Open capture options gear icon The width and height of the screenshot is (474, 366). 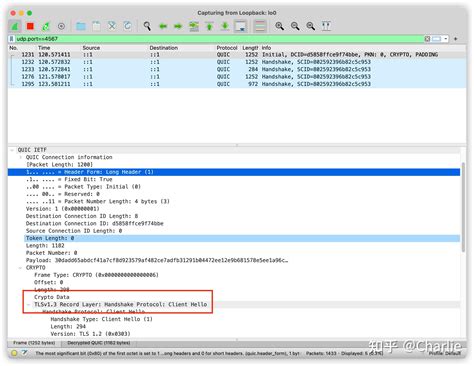point(61,26)
